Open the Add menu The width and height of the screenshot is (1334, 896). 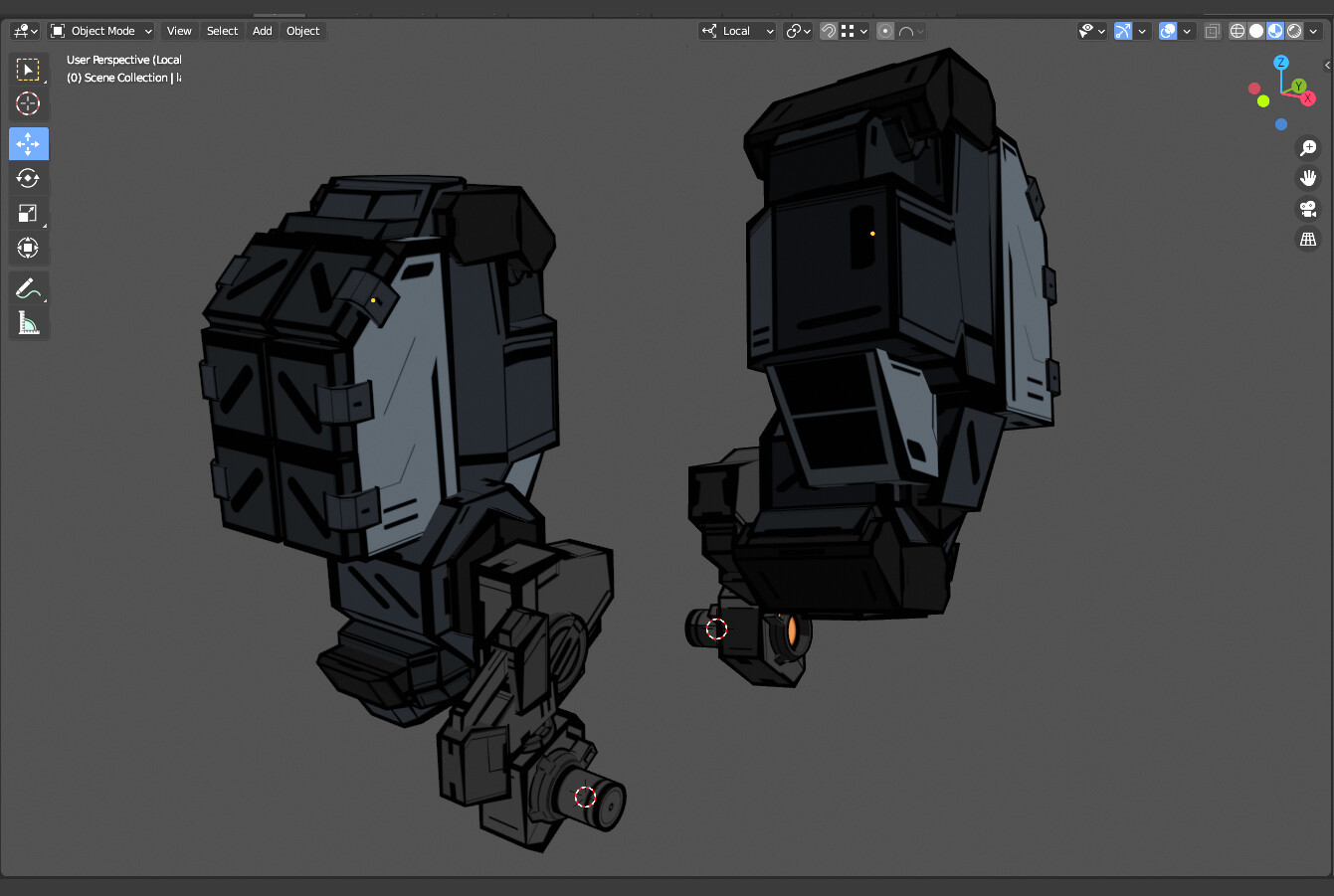tap(262, 31)
